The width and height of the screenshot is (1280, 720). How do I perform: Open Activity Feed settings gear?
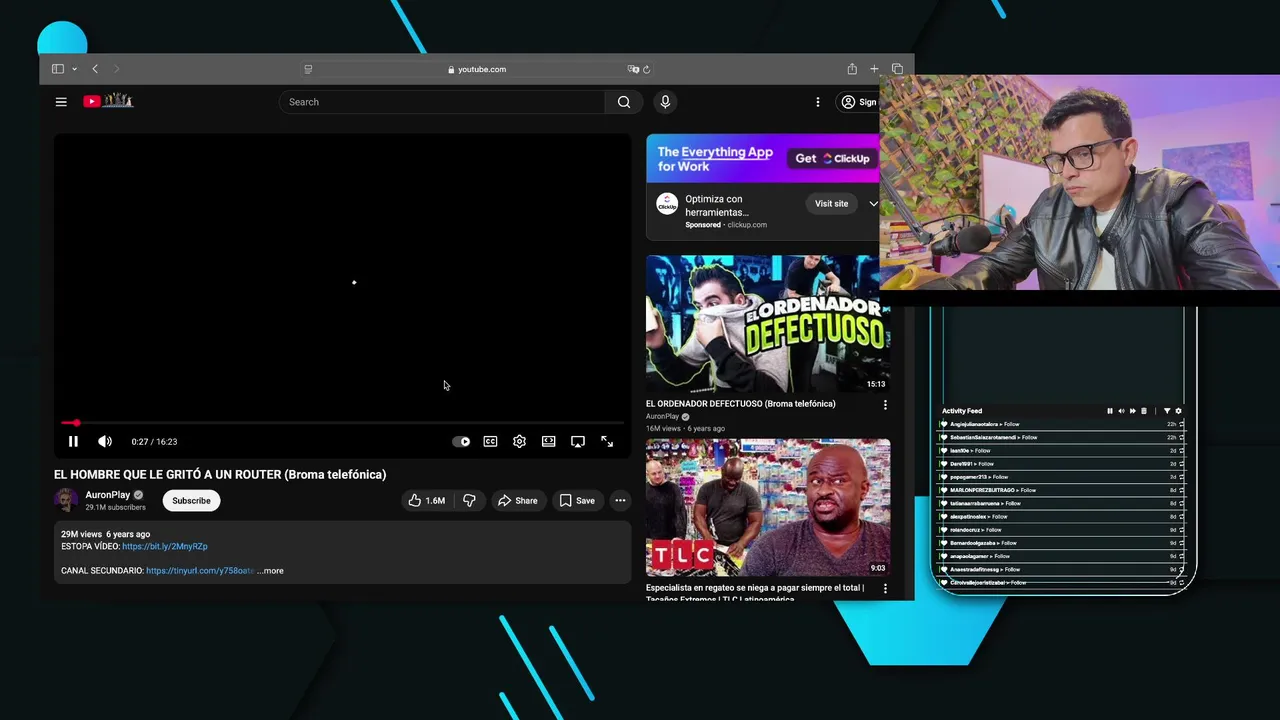point(1178,411)
